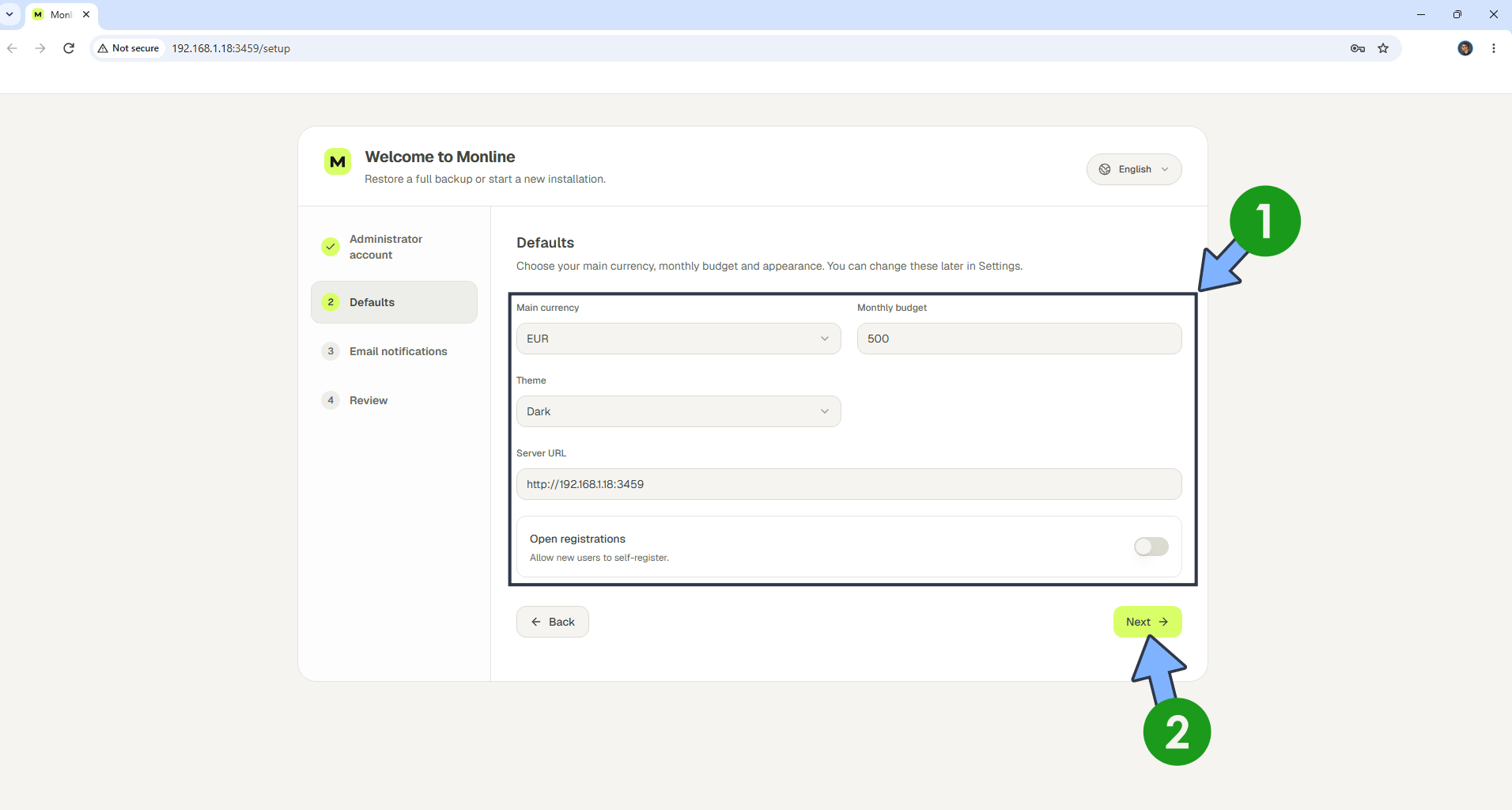Open the Review step
The image size is (1512, 810).
(394, 400)
